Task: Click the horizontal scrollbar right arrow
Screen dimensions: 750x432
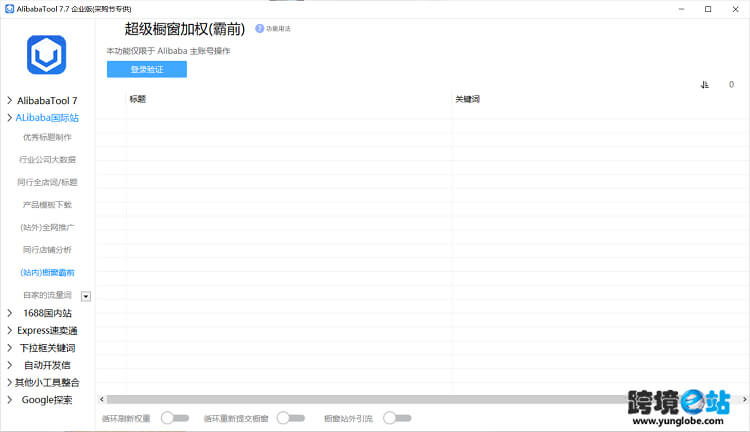Action: (744, 399)
